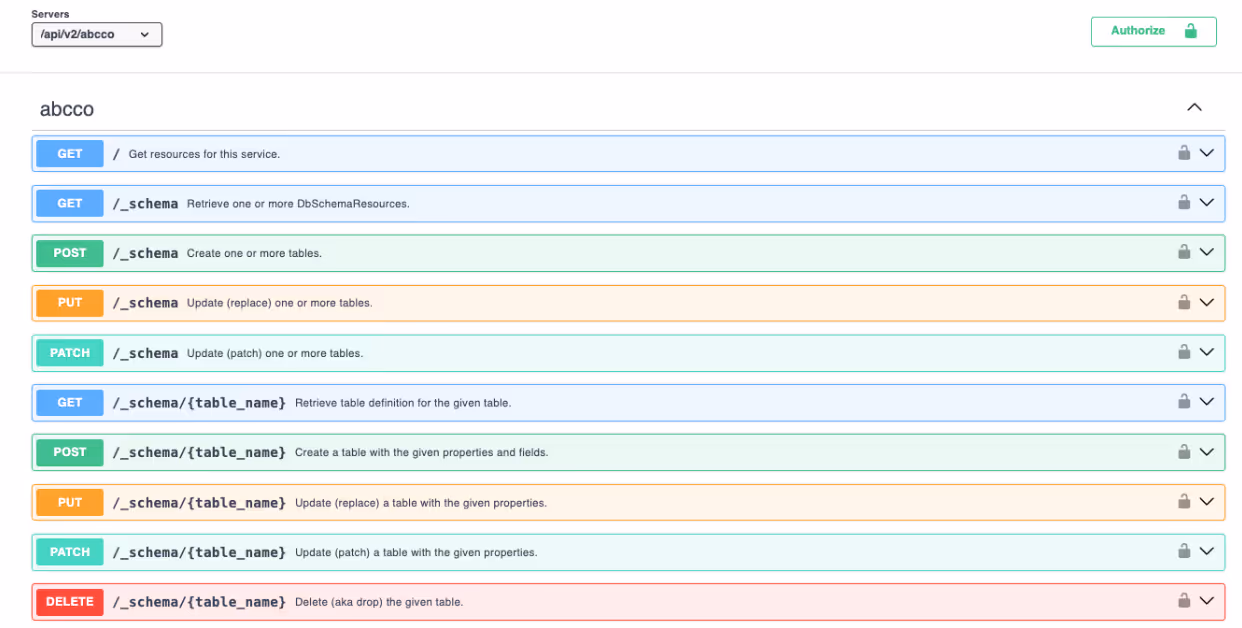Click the /_schema path in the POST row
Viewport: 1242px width, 628px height.
point(145,253)
